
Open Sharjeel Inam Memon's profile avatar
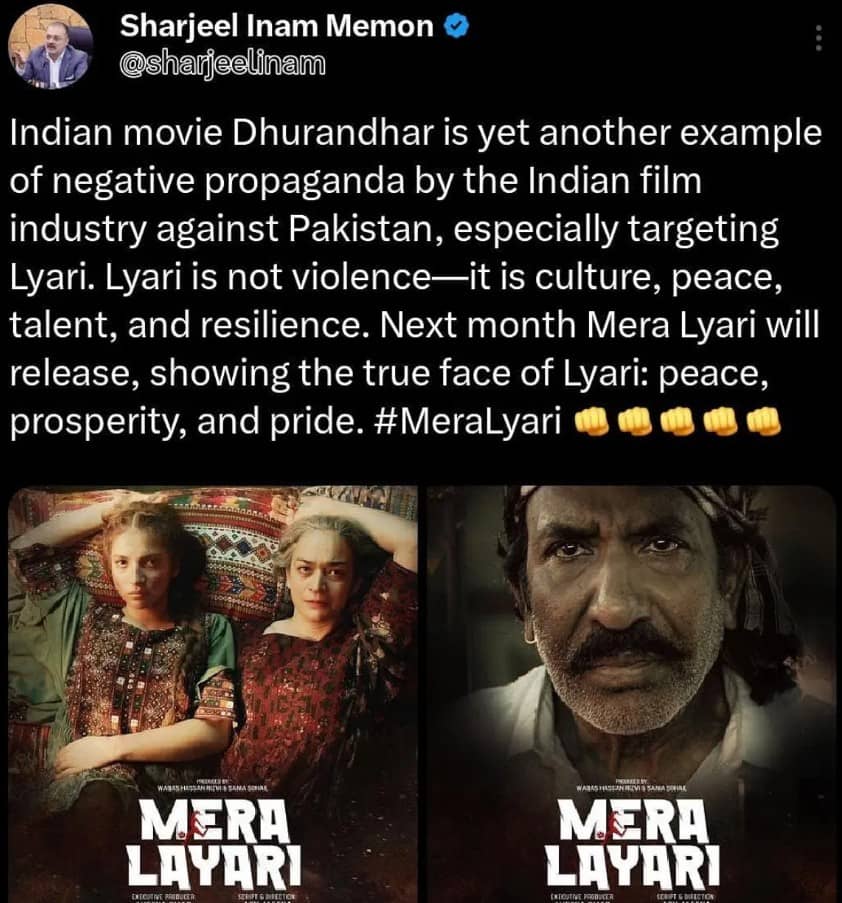(x=51, y=48)
